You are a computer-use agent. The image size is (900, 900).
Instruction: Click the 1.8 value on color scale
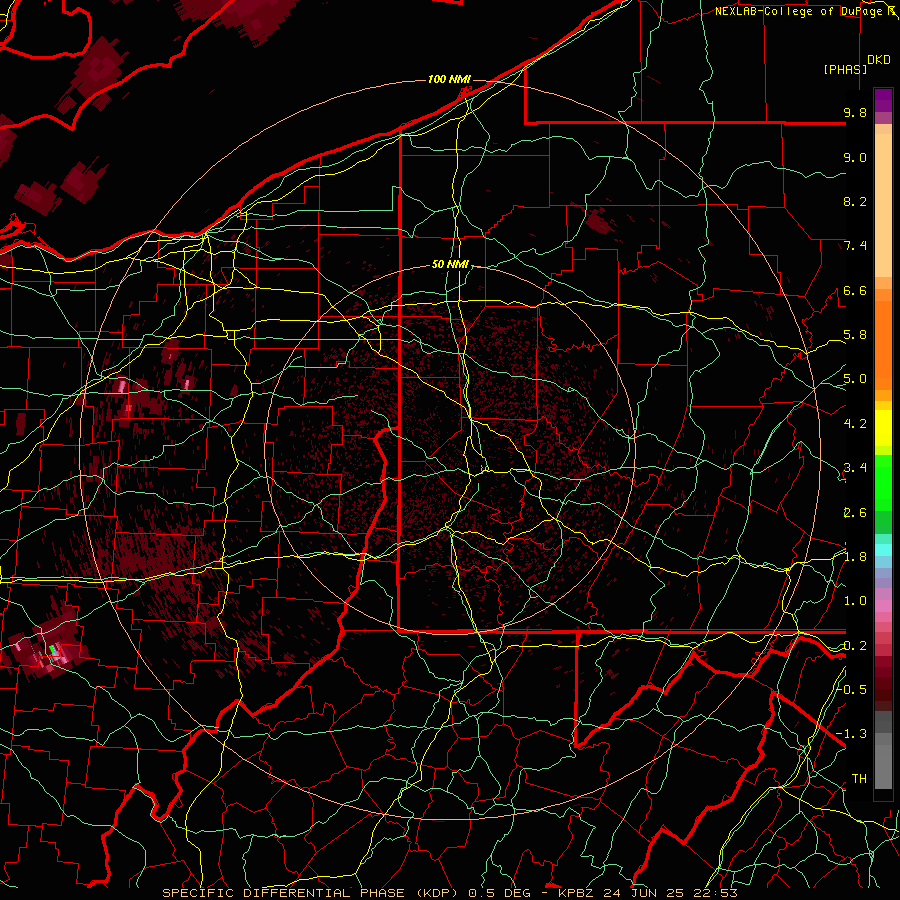[855, 557]
